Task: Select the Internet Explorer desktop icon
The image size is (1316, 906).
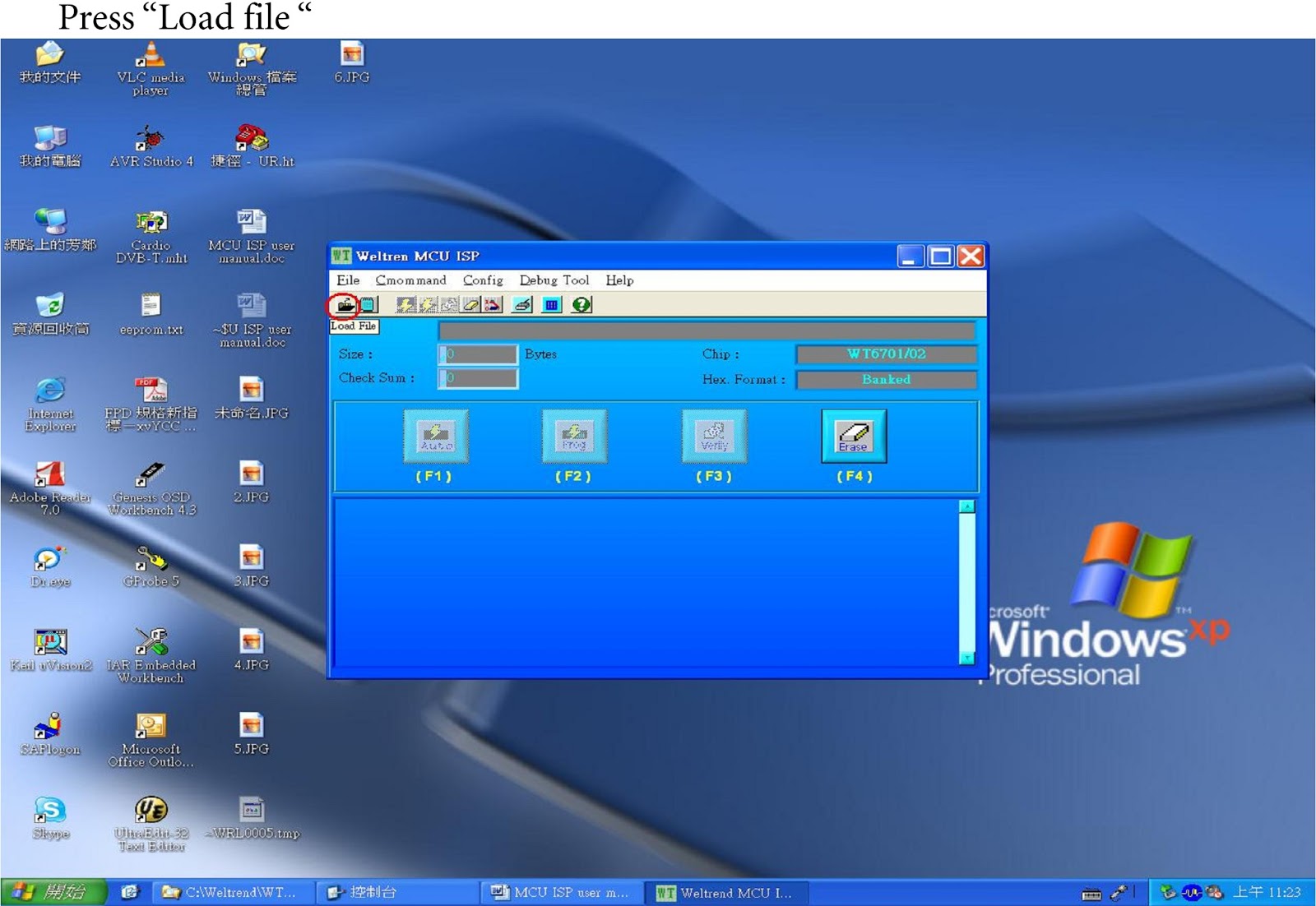Action: [50, 404]
